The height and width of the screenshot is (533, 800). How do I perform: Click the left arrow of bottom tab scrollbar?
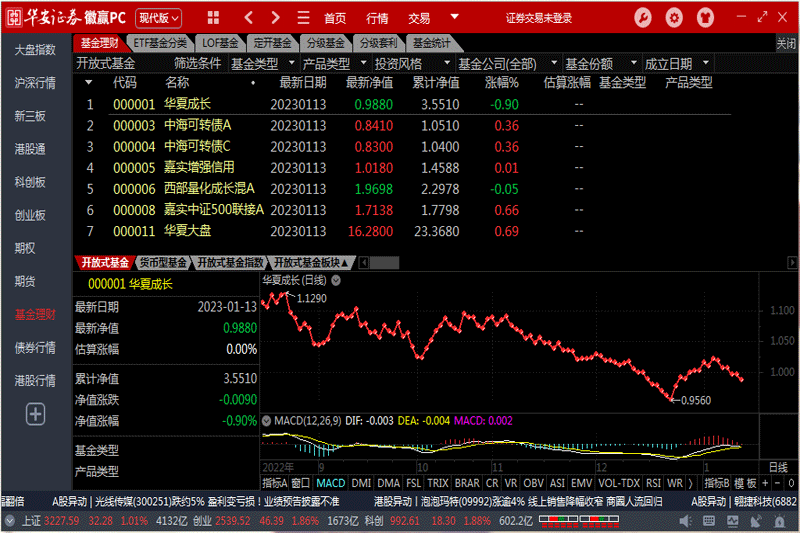364,263
